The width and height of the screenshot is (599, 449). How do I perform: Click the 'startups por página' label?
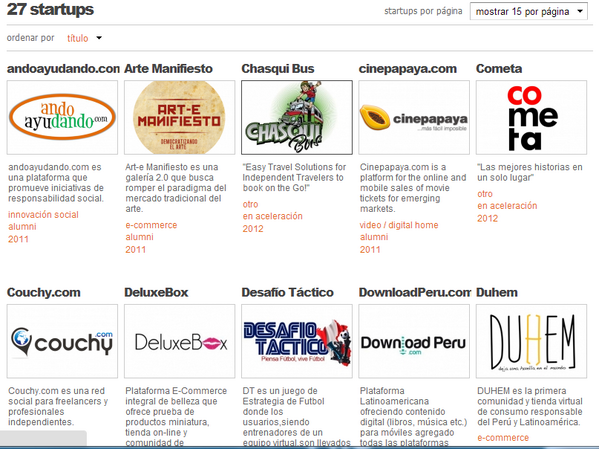423,11
